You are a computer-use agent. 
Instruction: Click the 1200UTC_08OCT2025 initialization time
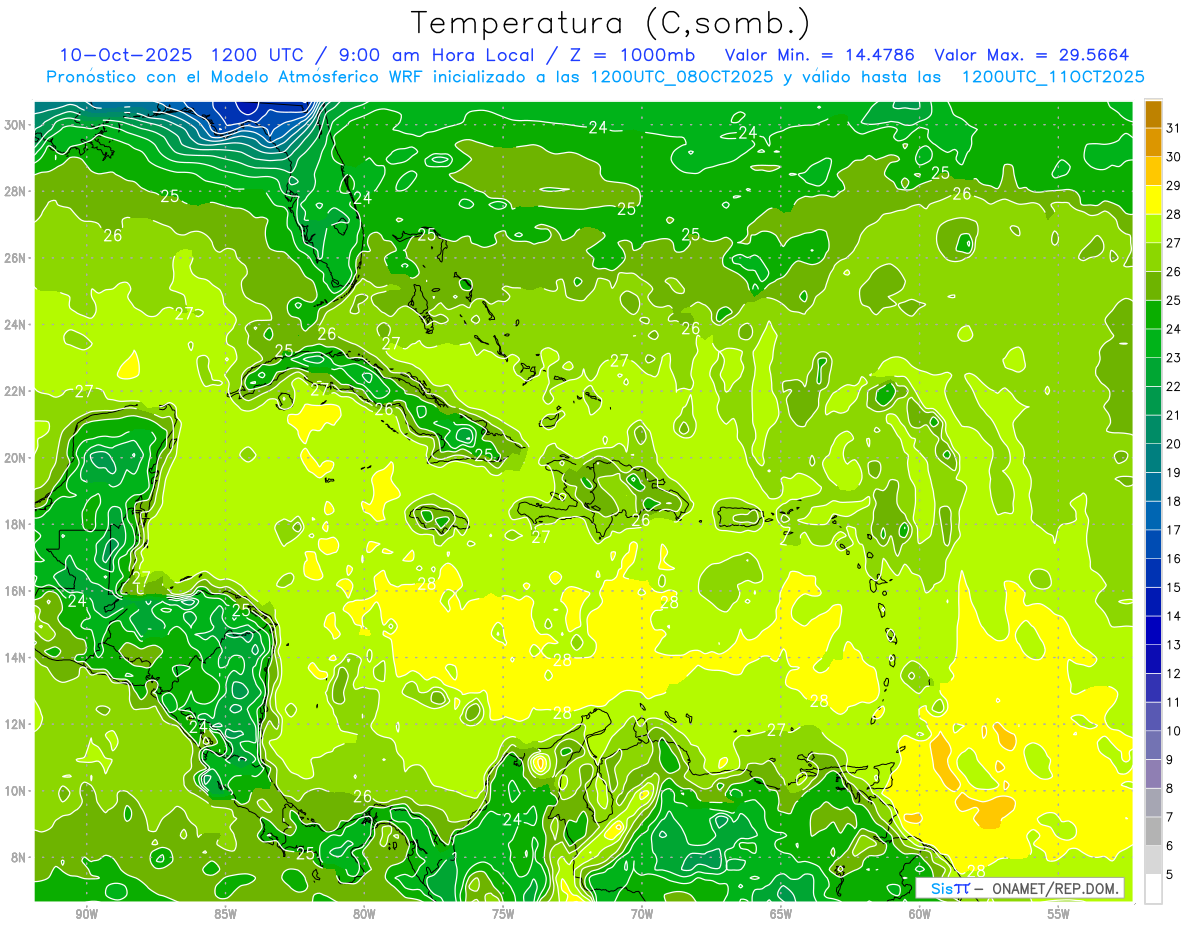(681, 77)
